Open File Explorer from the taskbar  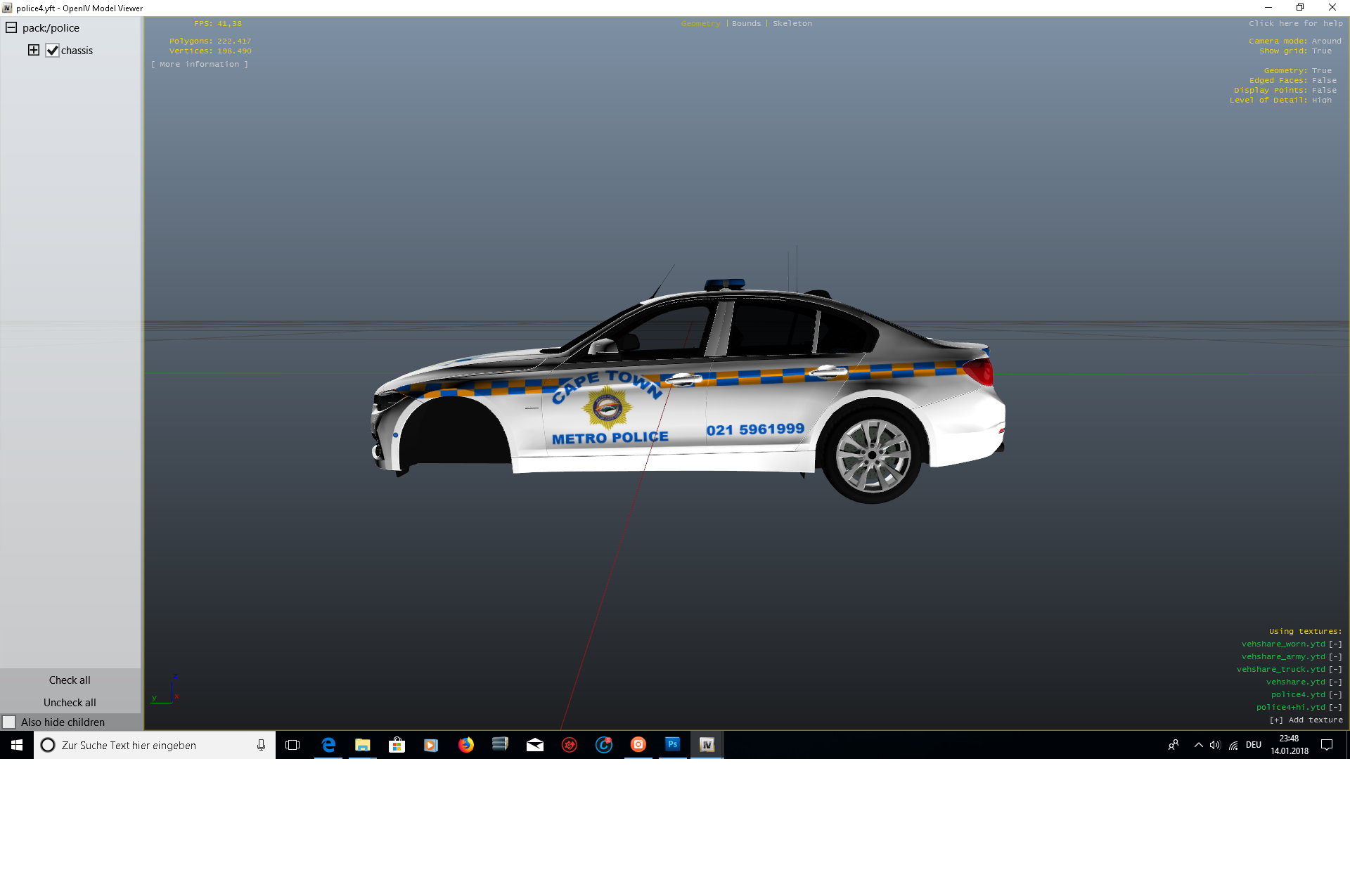pyautogui.click(x=362, y=744)
